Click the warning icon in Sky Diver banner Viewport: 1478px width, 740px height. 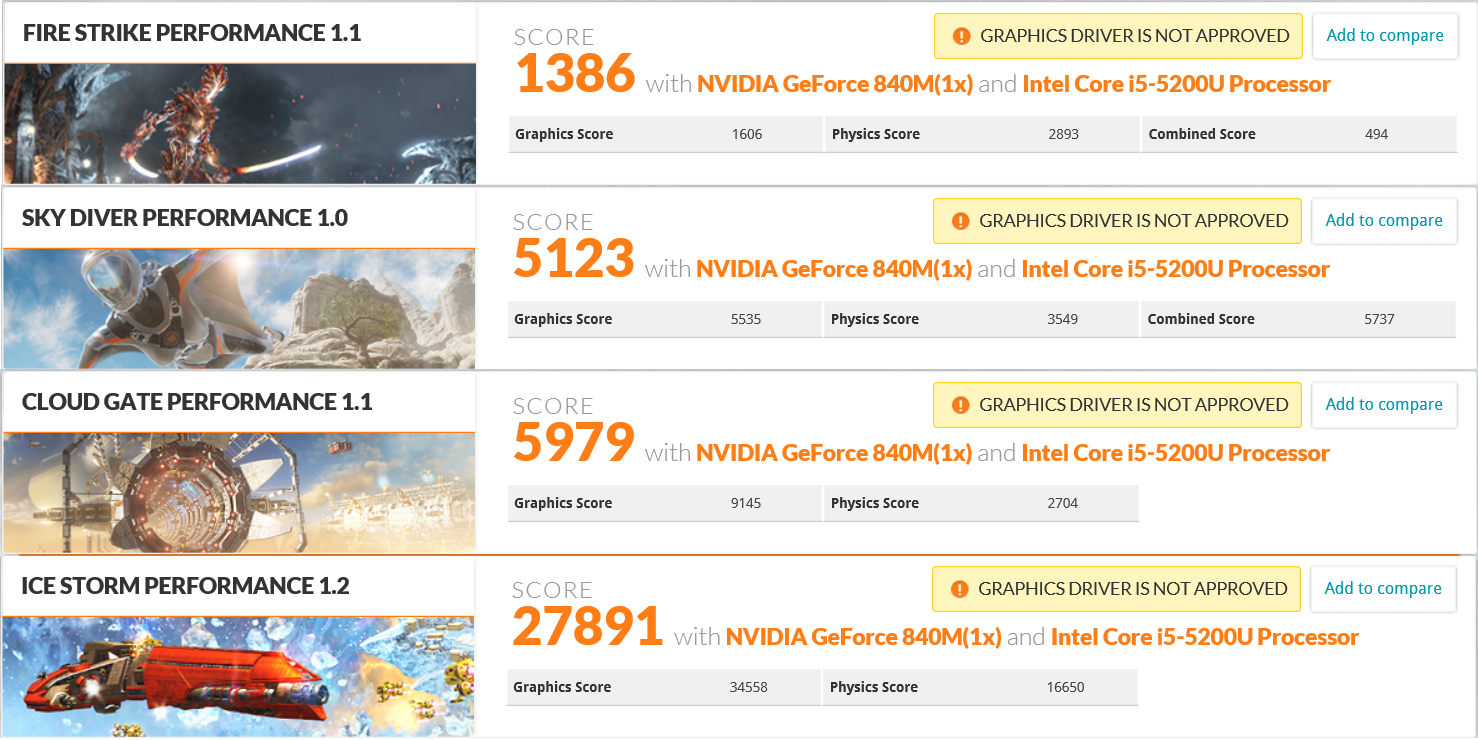[x=960, y=221]
